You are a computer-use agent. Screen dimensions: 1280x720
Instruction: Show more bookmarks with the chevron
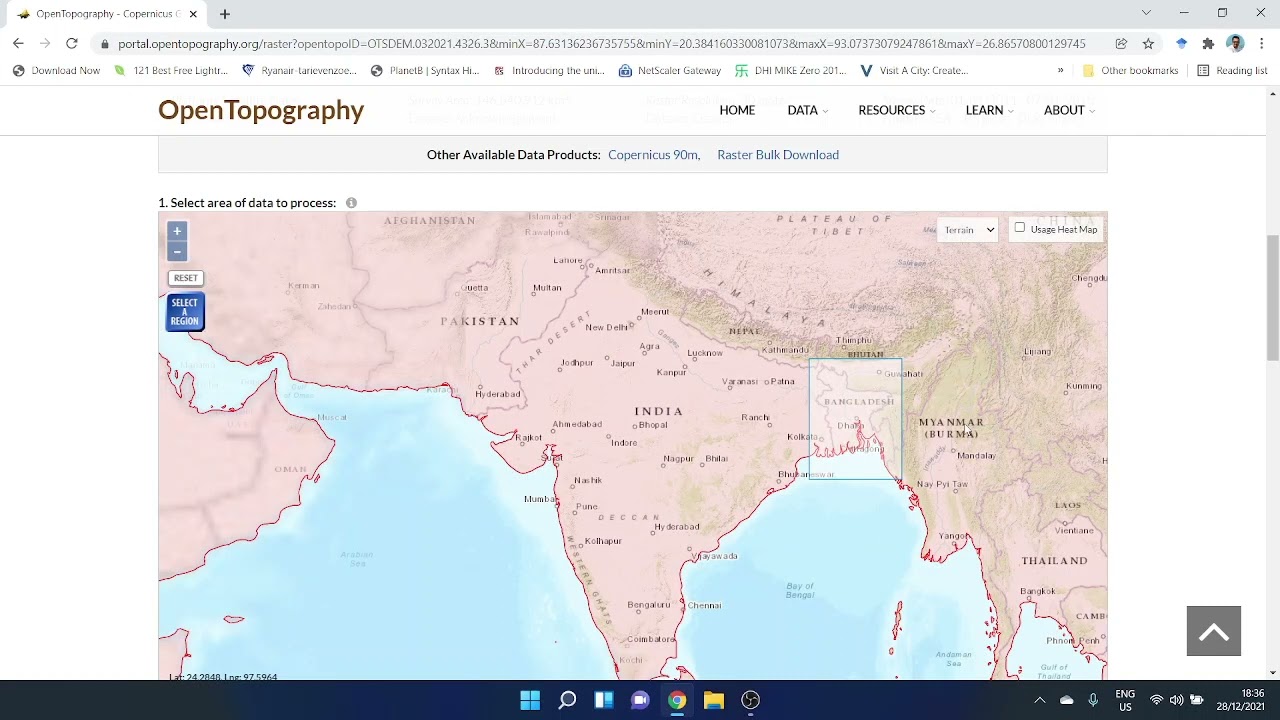pyautogui.click(x=1060, y=71)
